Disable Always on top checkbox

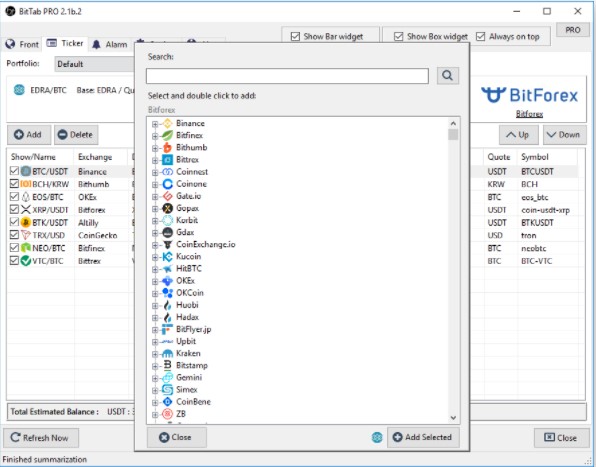coord(480,36)
